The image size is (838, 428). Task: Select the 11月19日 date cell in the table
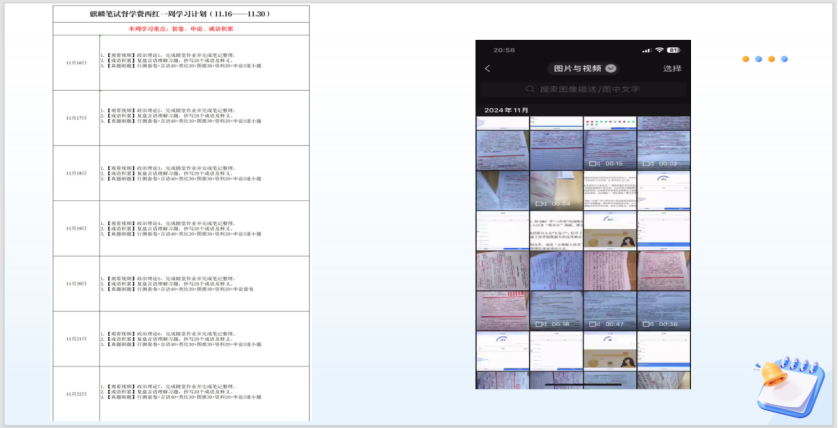(76, 229)
